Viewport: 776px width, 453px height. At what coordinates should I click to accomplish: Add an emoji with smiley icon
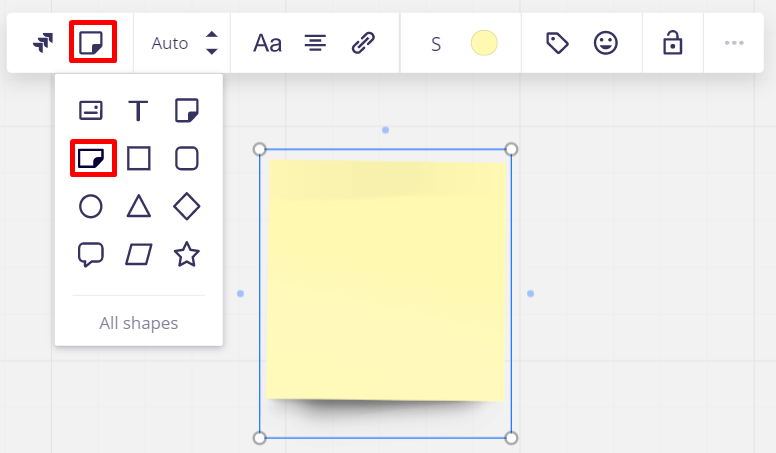[x=605, y=43]
